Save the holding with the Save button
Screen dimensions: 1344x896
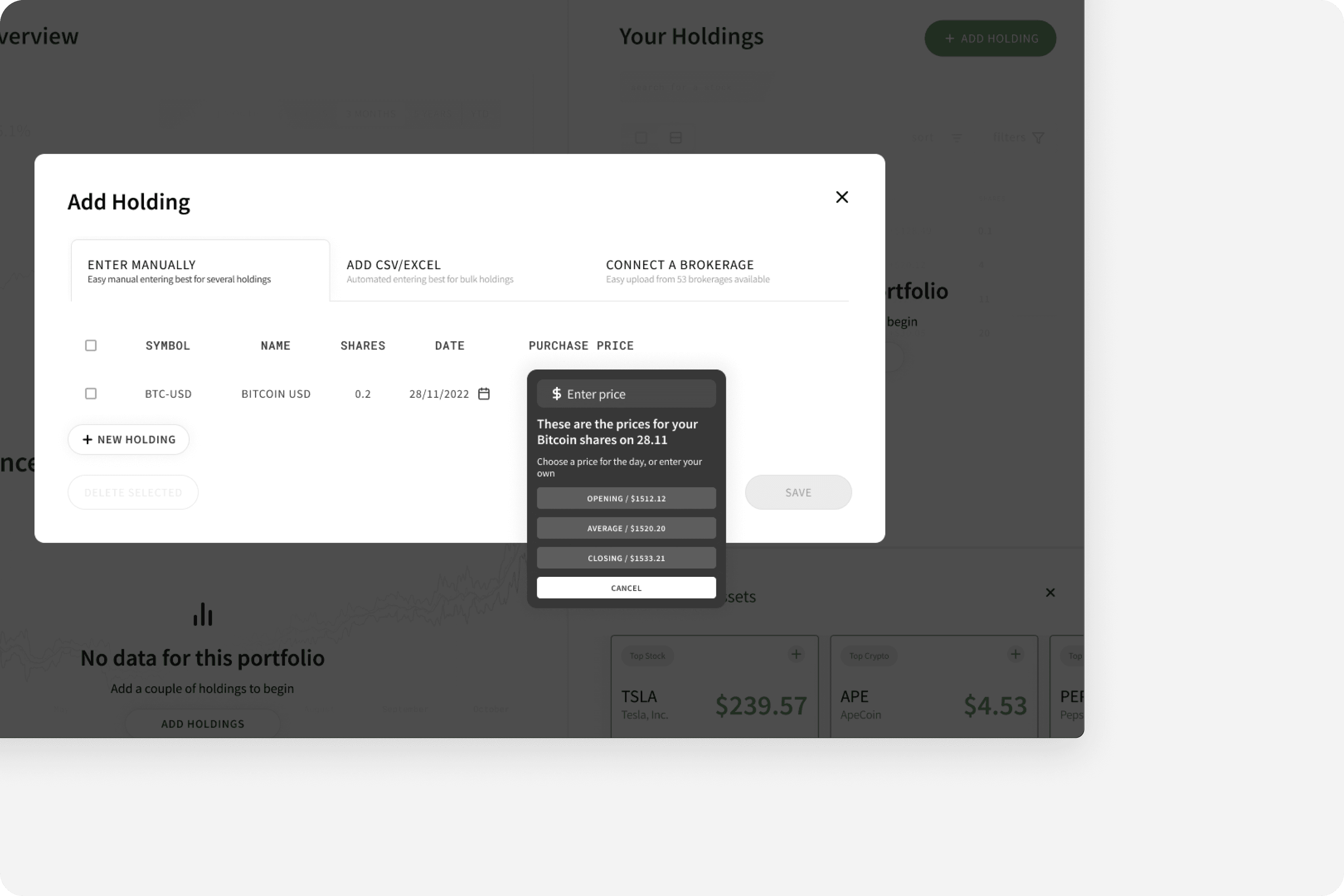point(798,492)
